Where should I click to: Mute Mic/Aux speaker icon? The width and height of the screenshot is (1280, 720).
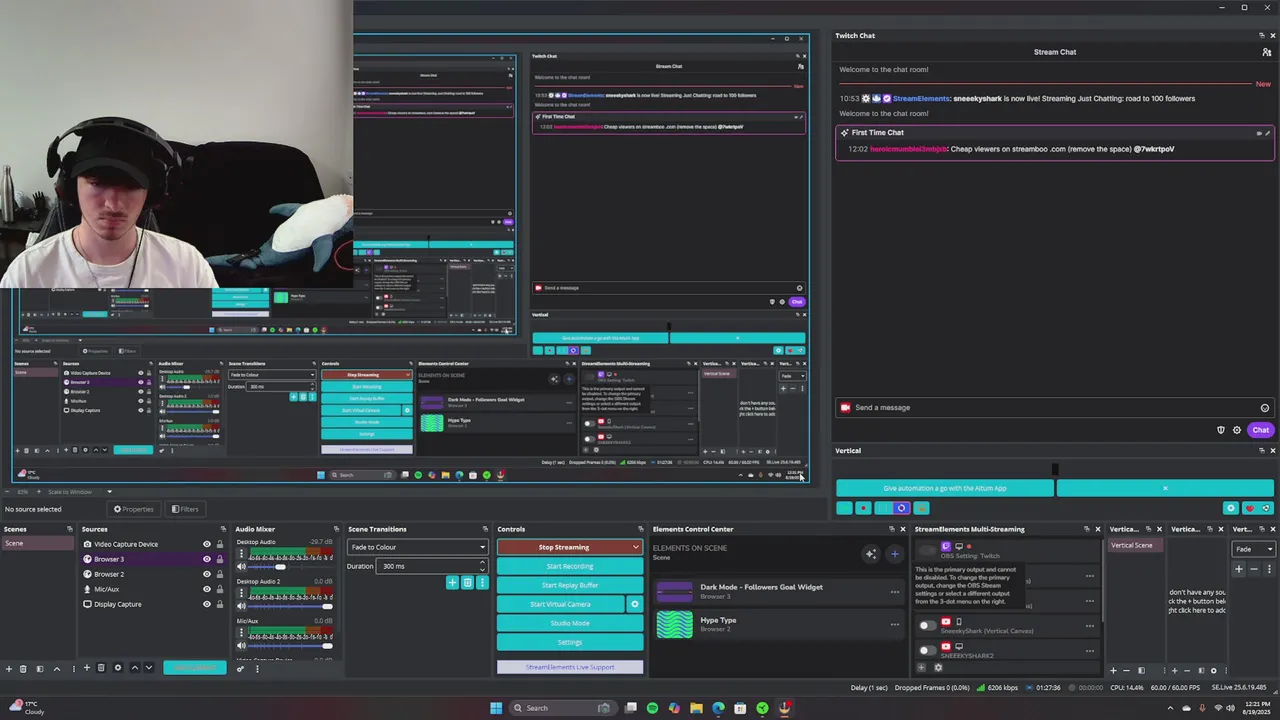pos(241,646)
